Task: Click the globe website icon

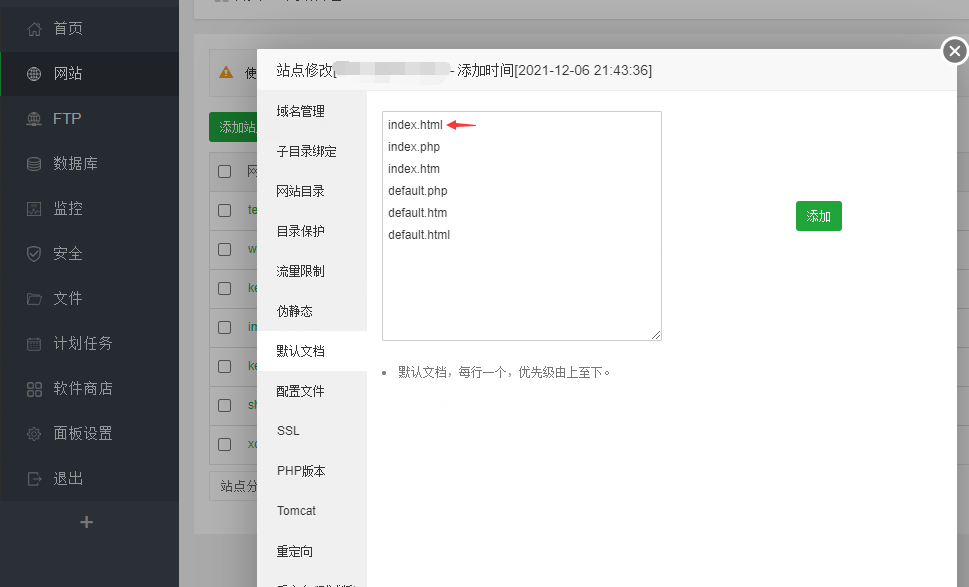Action: pos(34,74)
